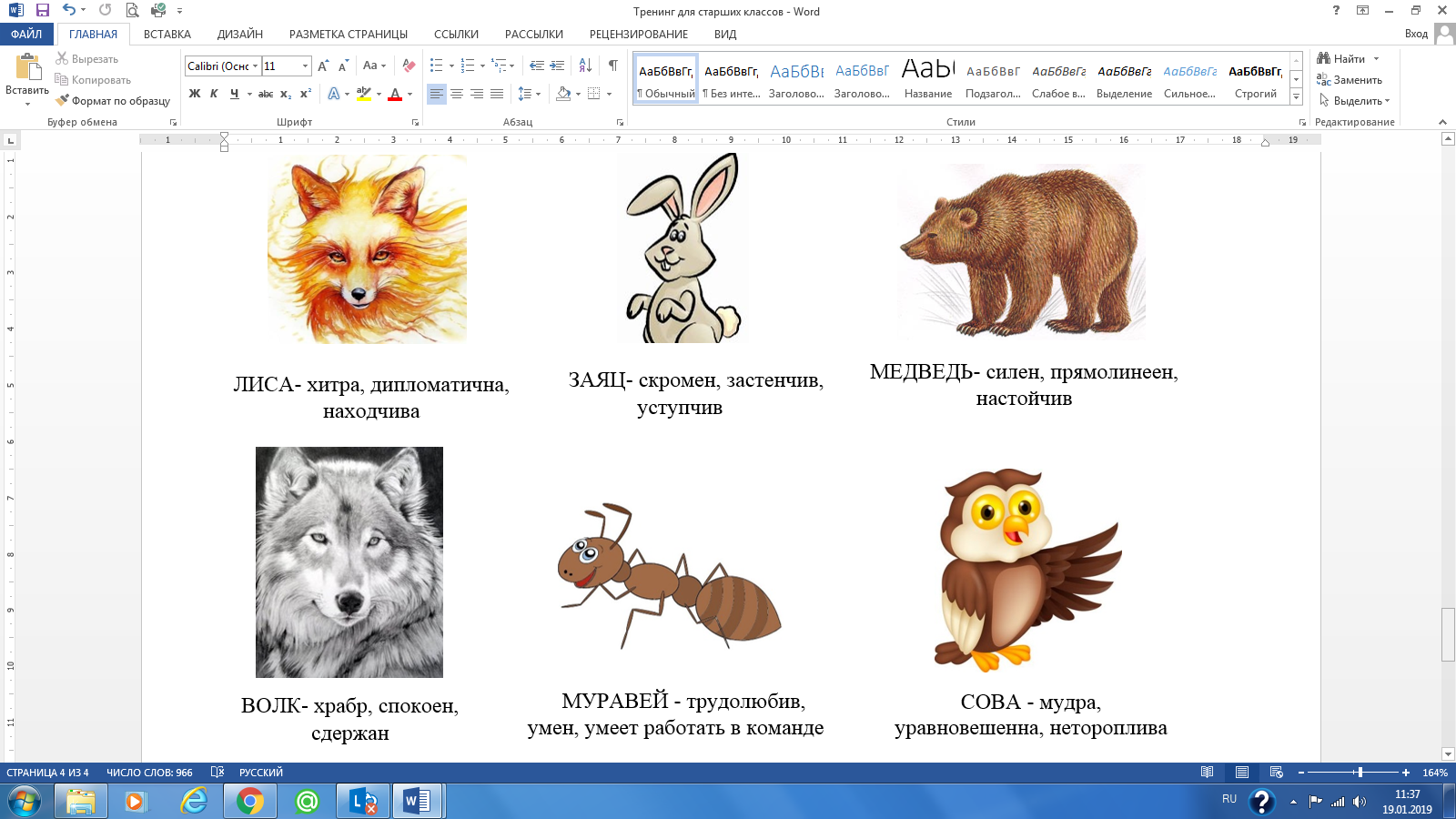Click the zoom slider handle
Image resolution: width=1456 pixels, height=819 pixels.
[1360, 773]
